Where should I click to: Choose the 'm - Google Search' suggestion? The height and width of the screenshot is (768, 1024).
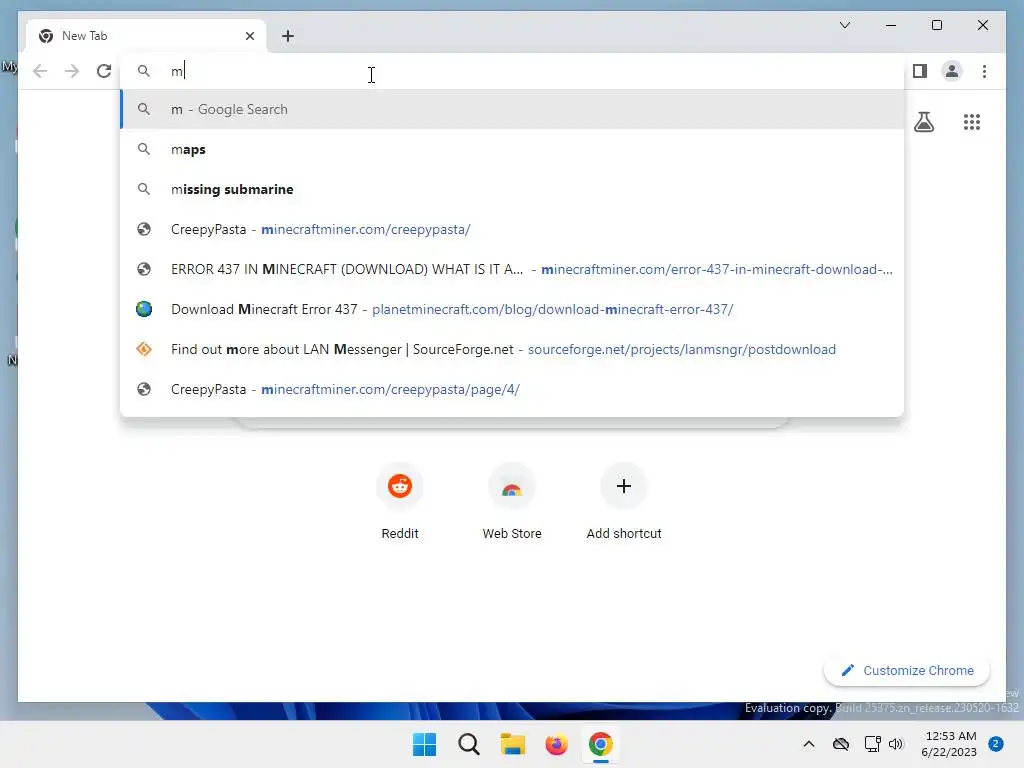click(512, 109)
